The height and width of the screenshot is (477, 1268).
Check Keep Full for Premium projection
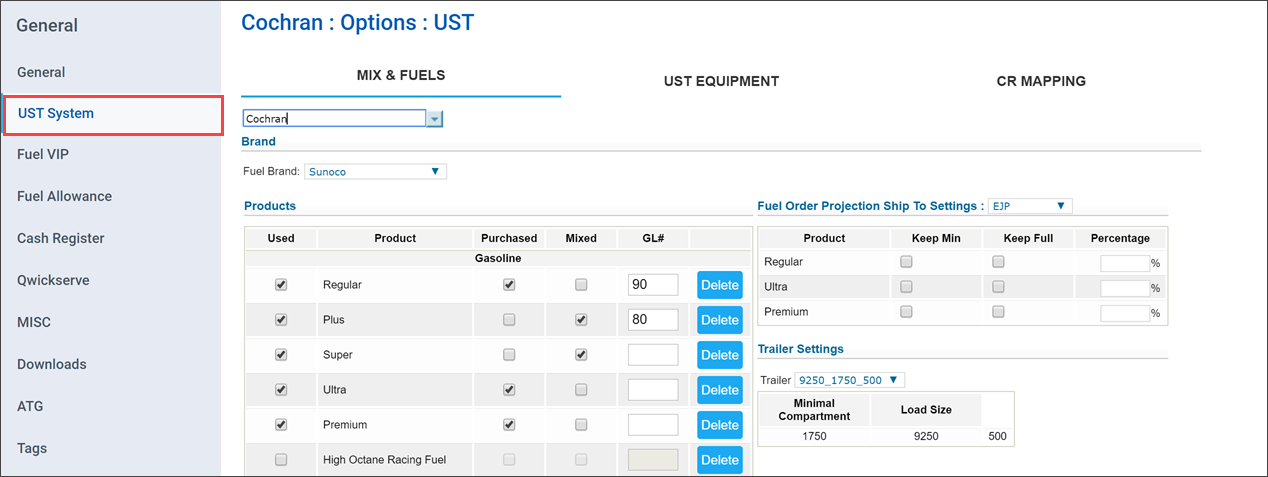click(x=997, y=312)
